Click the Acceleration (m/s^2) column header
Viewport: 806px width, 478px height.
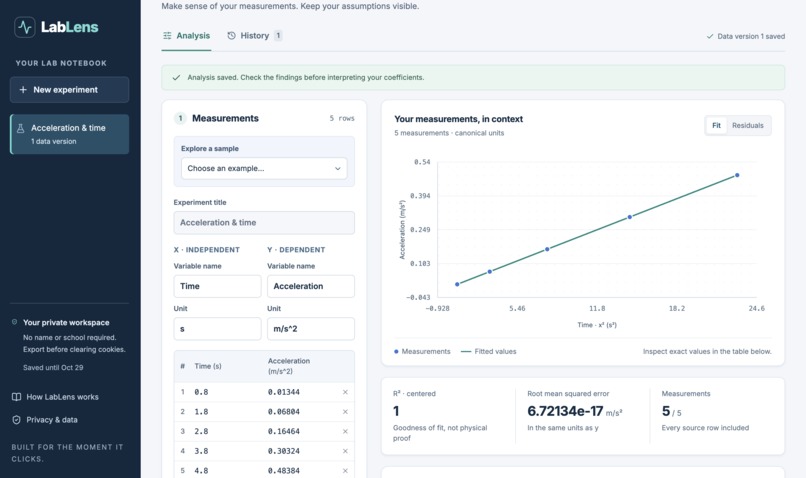coord(289,366)
